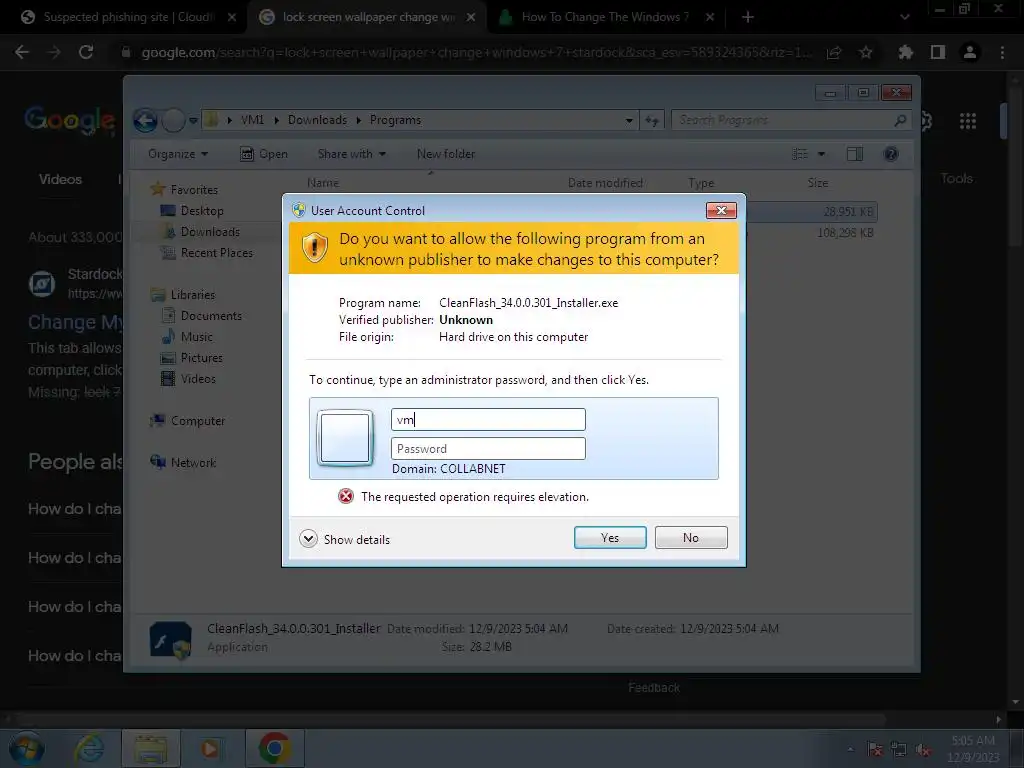1024x768 pixels.
Task: Open Explorer address bar history dropdown
Action: [x=629, y=120]
